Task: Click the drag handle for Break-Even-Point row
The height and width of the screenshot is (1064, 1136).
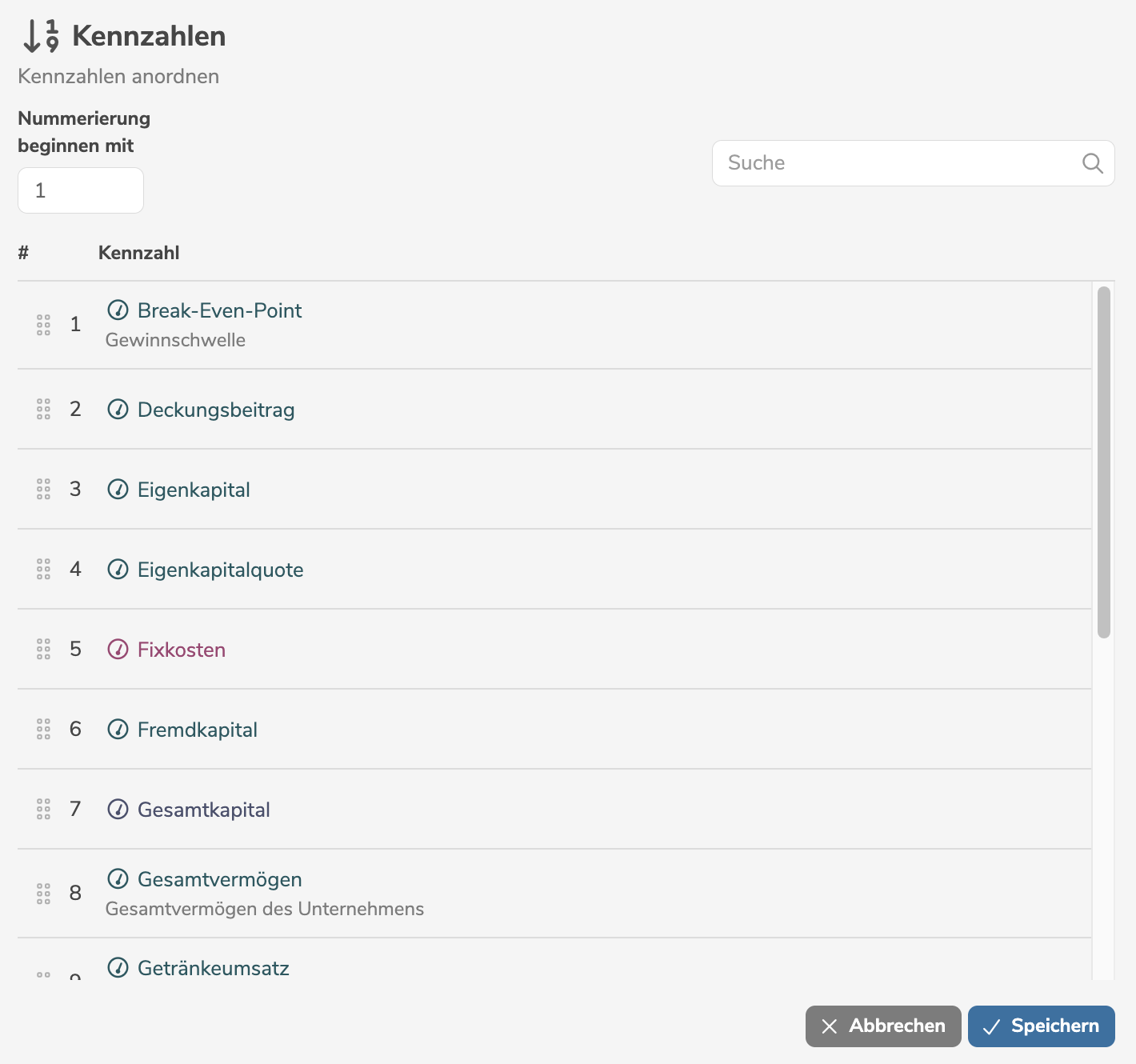Action: pos(43,325)
